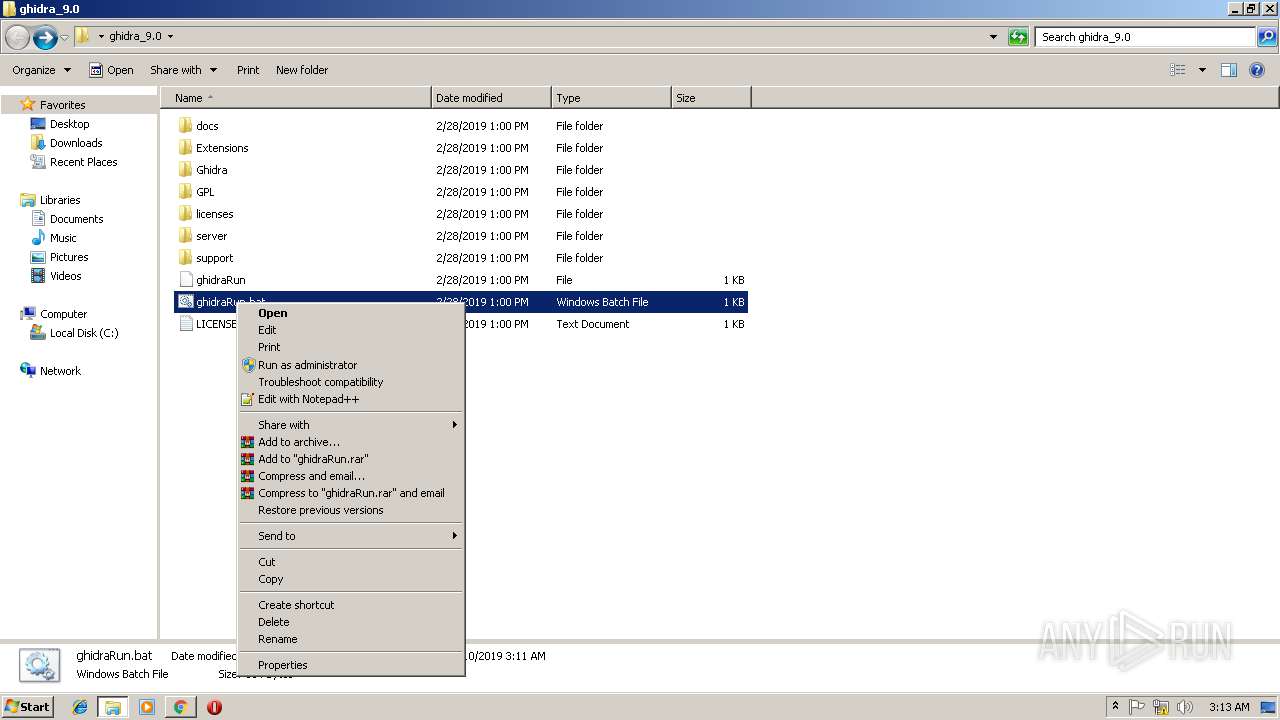
Task: Expand the Share with submenu arrow
Action: 454,425
